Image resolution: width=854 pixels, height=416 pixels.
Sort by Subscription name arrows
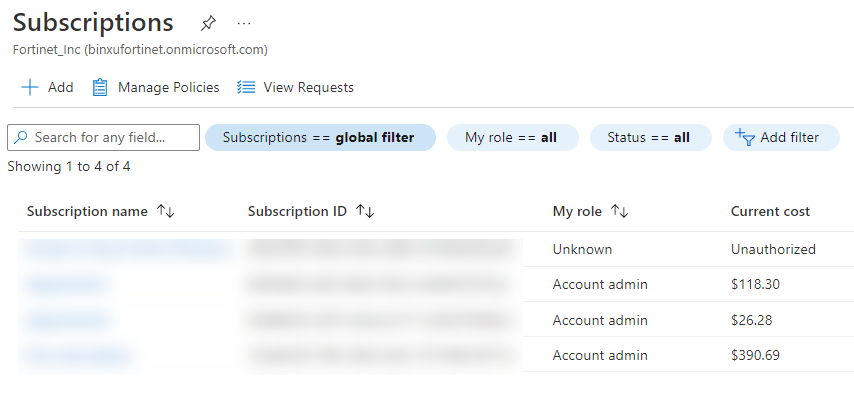(166, 211)
